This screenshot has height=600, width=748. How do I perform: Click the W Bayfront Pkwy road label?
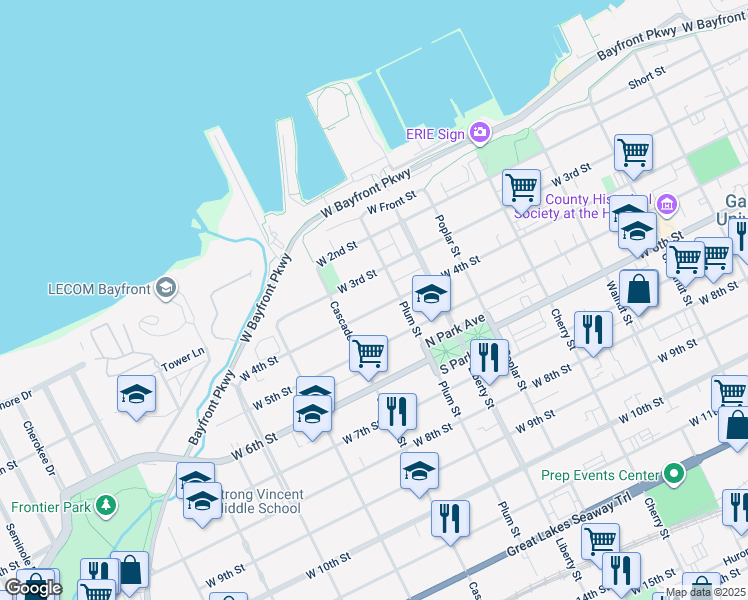[x=366, y=195]
